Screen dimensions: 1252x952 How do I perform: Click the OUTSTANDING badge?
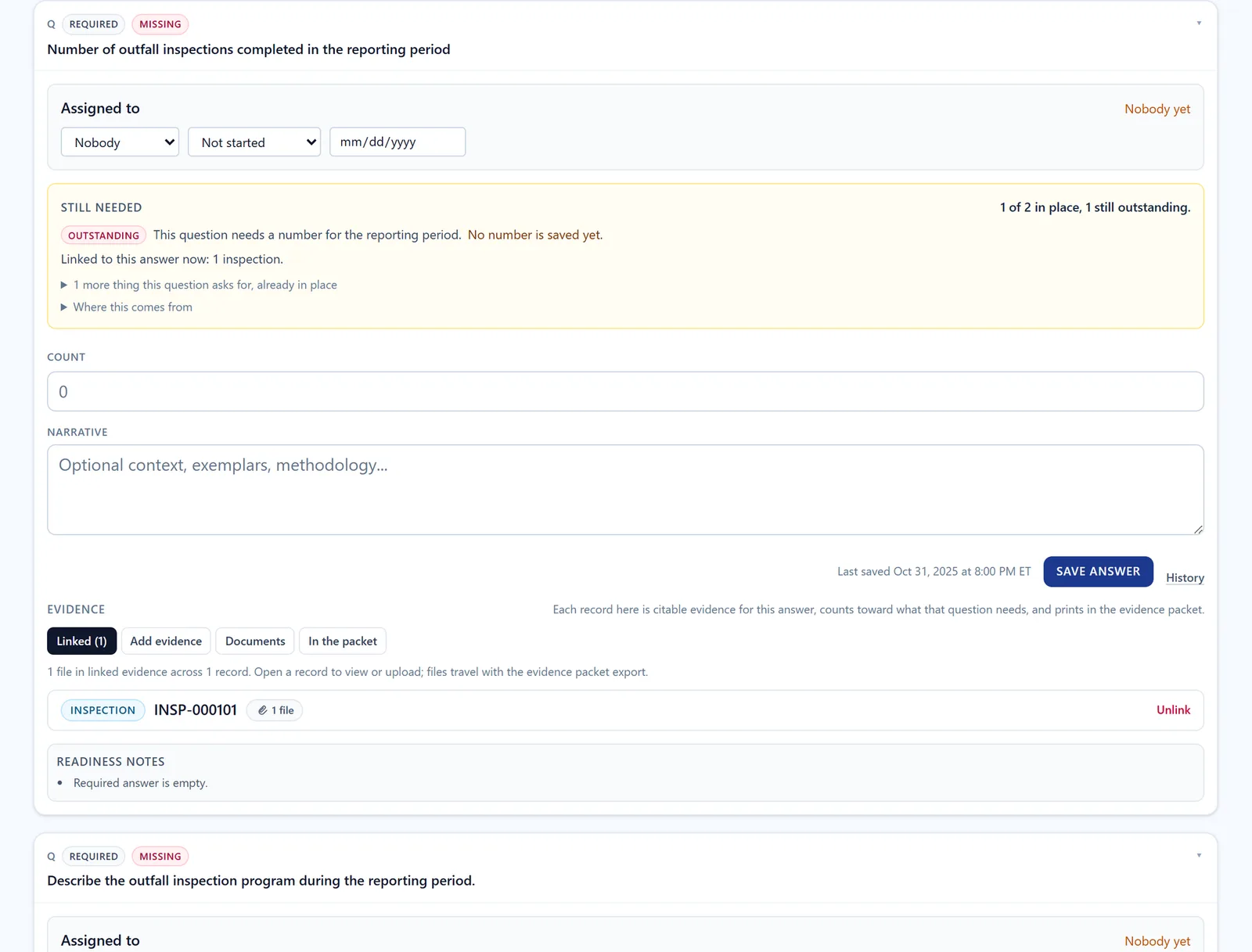pos(103,235)
